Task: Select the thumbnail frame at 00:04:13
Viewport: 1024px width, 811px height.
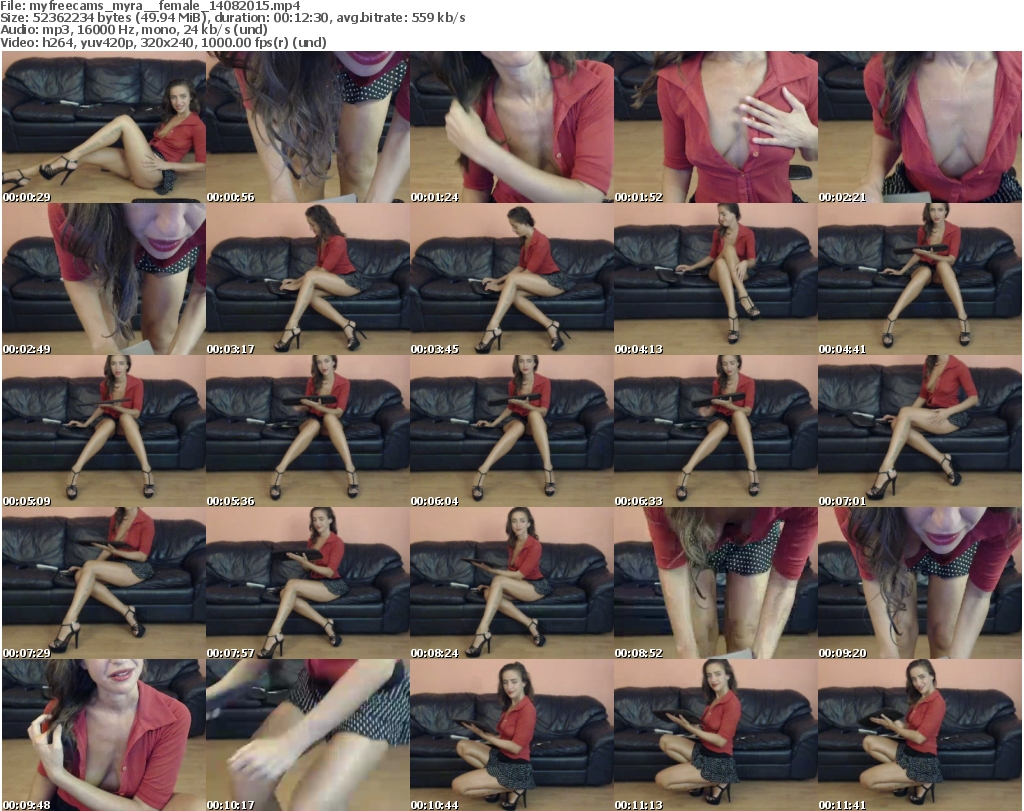Action: coord(716,279)
